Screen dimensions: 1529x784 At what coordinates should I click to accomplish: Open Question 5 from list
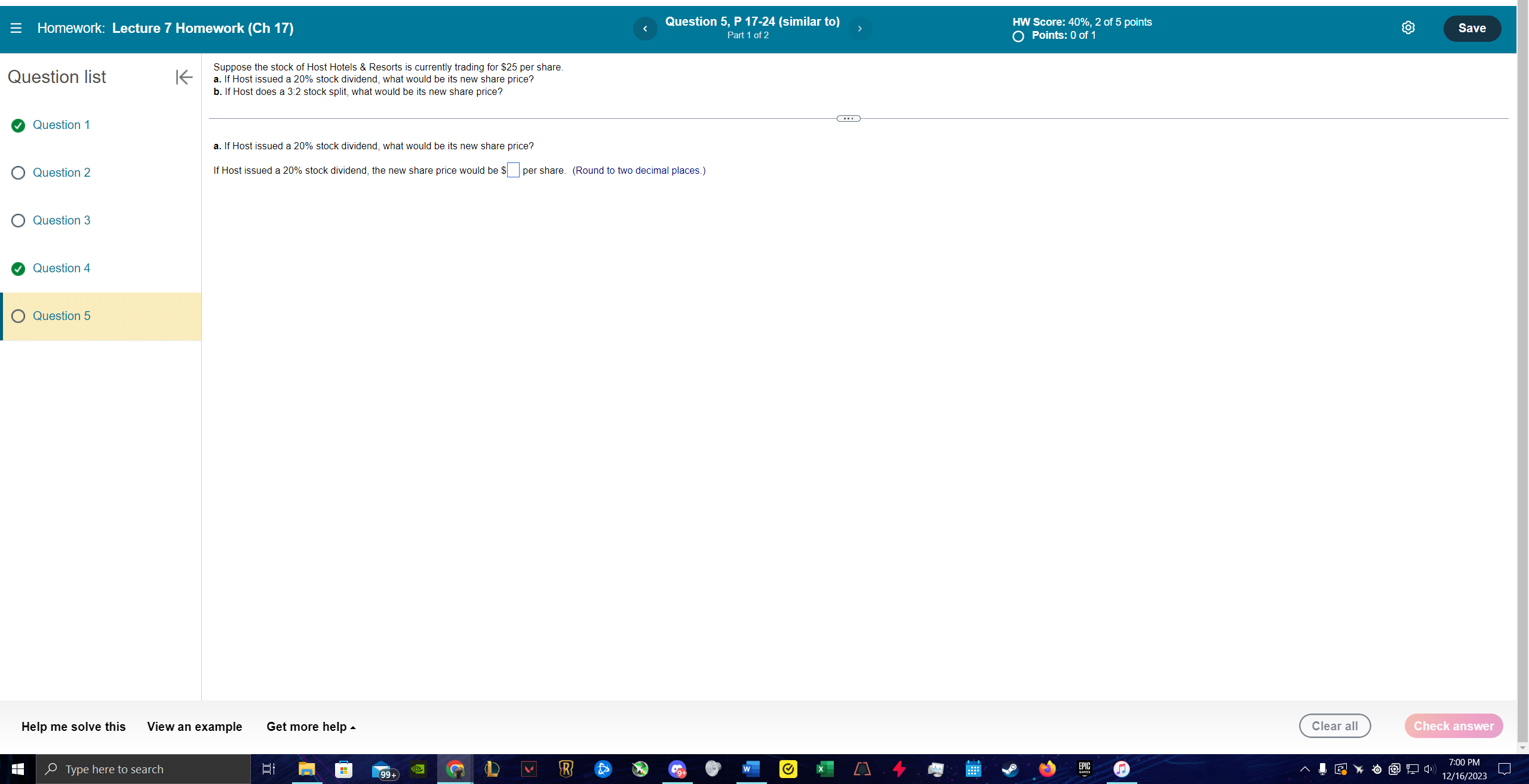pyautogui.click(x=62, y=316)
